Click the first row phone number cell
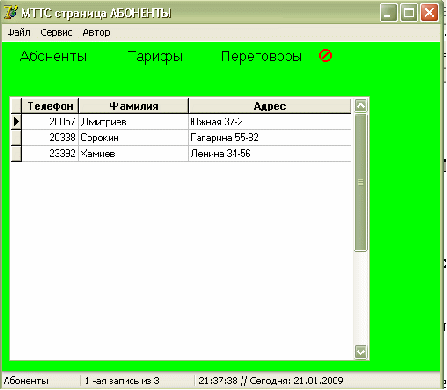Image resolution: width=447 pixels, height=390 pixels. tap(50, 122)
